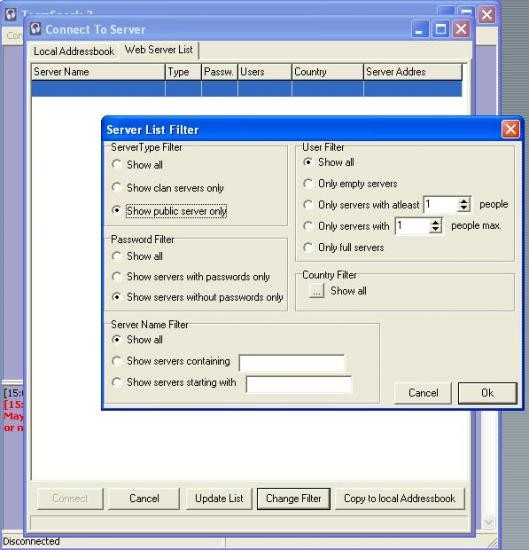Click the Update List button
Image resolution: width=529 pixels, height=550 pixels.
click(219, 498)
